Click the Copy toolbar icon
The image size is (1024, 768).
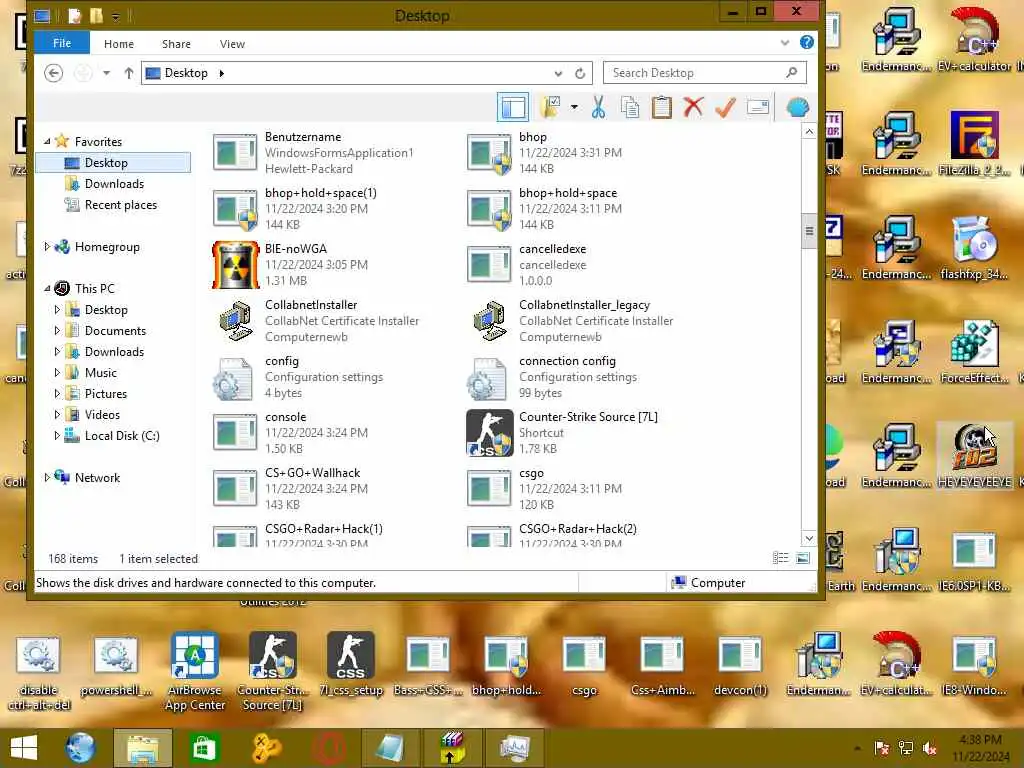tap(630, 107)
